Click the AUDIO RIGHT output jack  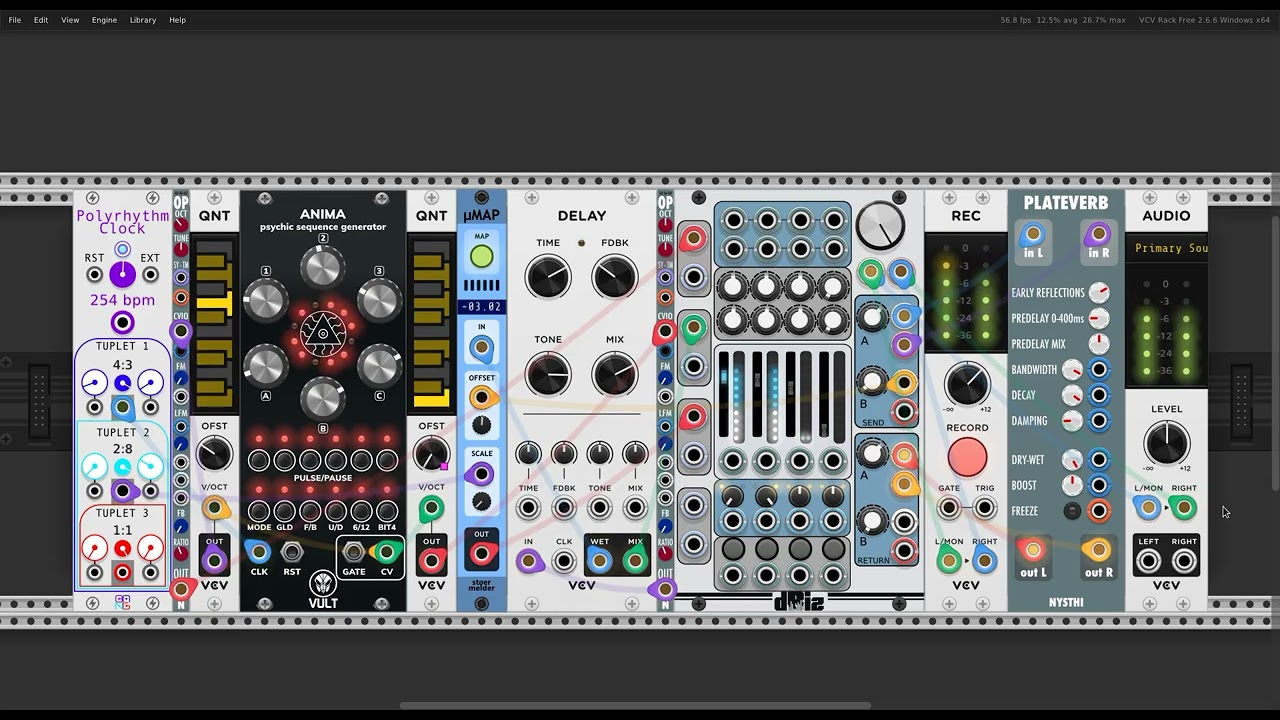tap(1184, 561)
